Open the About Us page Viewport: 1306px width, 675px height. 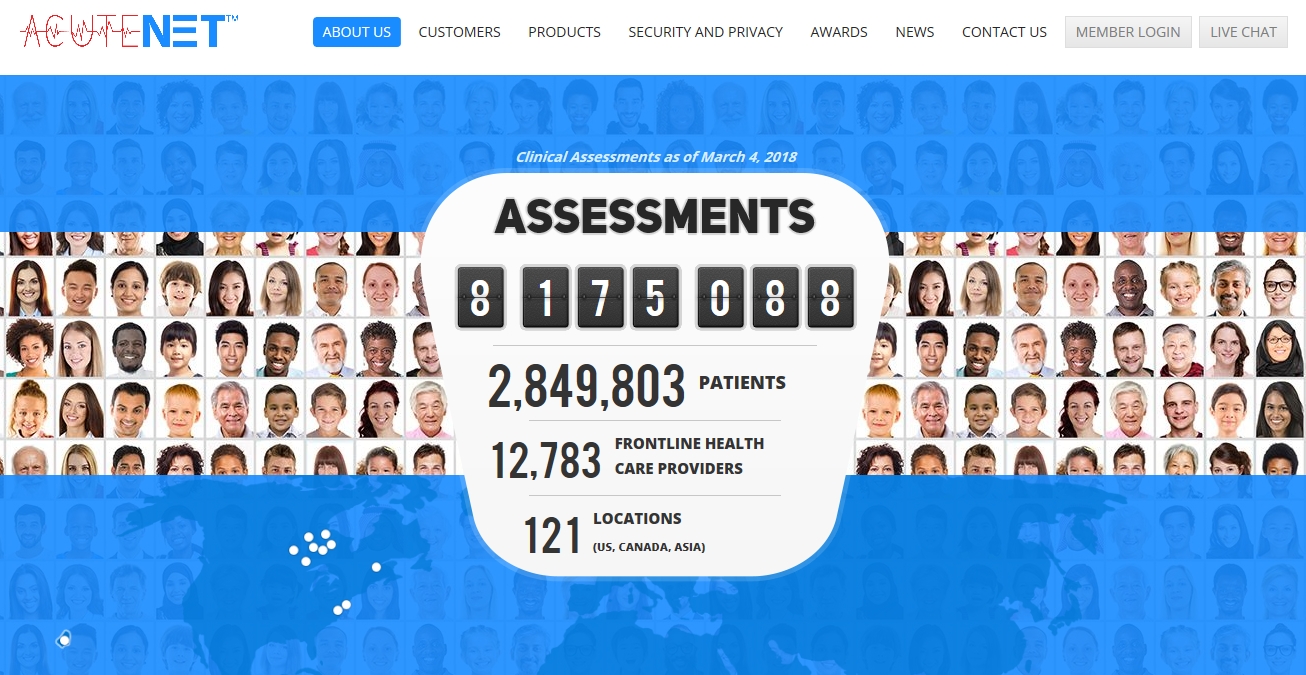(356, 32)
